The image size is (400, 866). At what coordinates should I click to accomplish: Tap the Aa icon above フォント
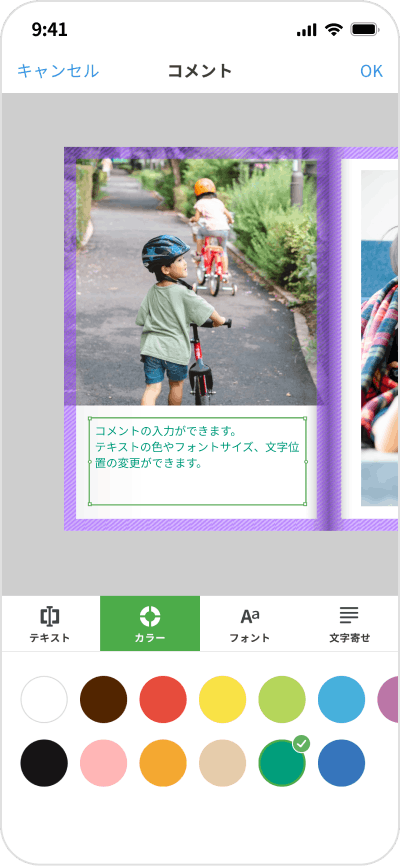[x=250, y=615]
